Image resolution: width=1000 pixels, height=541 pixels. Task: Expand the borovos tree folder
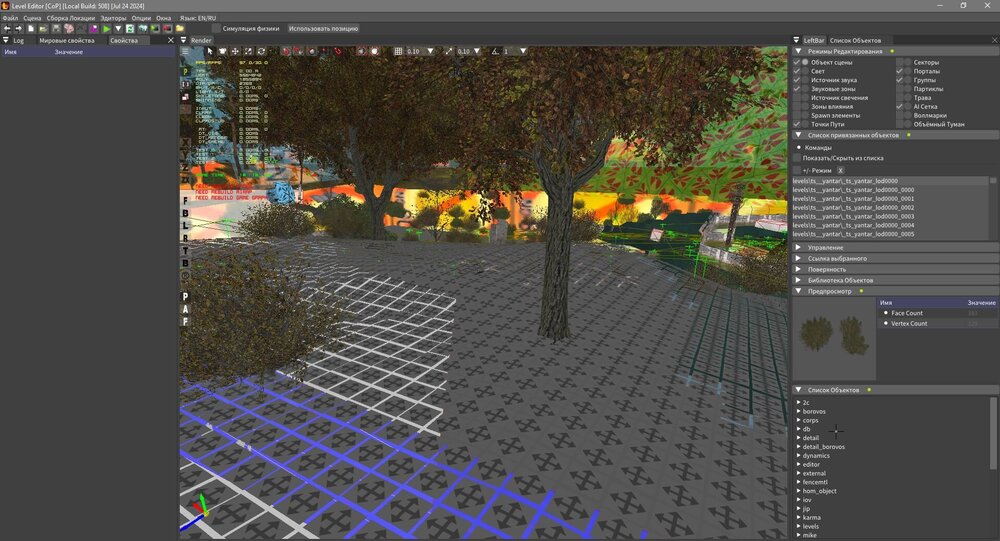(x=798, y=411)
